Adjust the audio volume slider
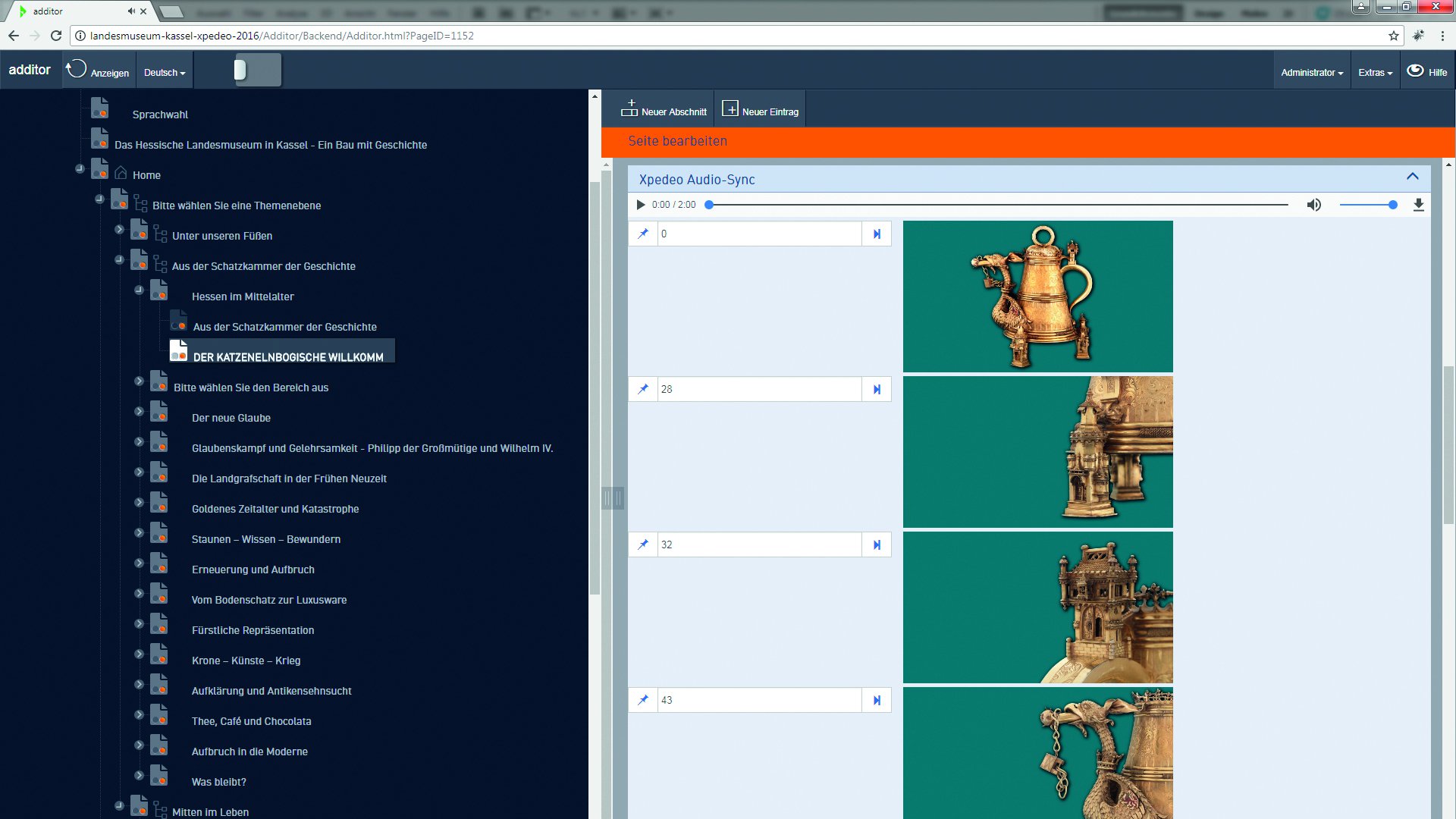Screen dimensions: 1456x819 click(1368, 205)
